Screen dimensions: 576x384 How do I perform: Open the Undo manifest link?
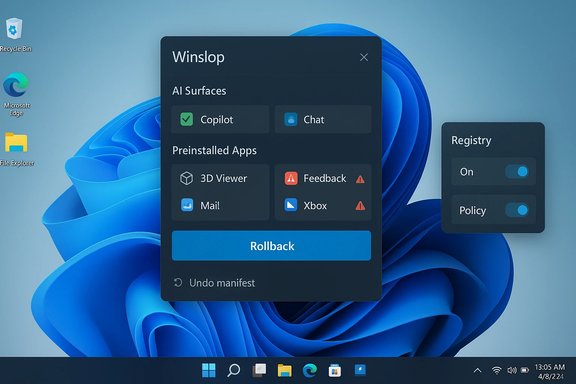[222, 283]
